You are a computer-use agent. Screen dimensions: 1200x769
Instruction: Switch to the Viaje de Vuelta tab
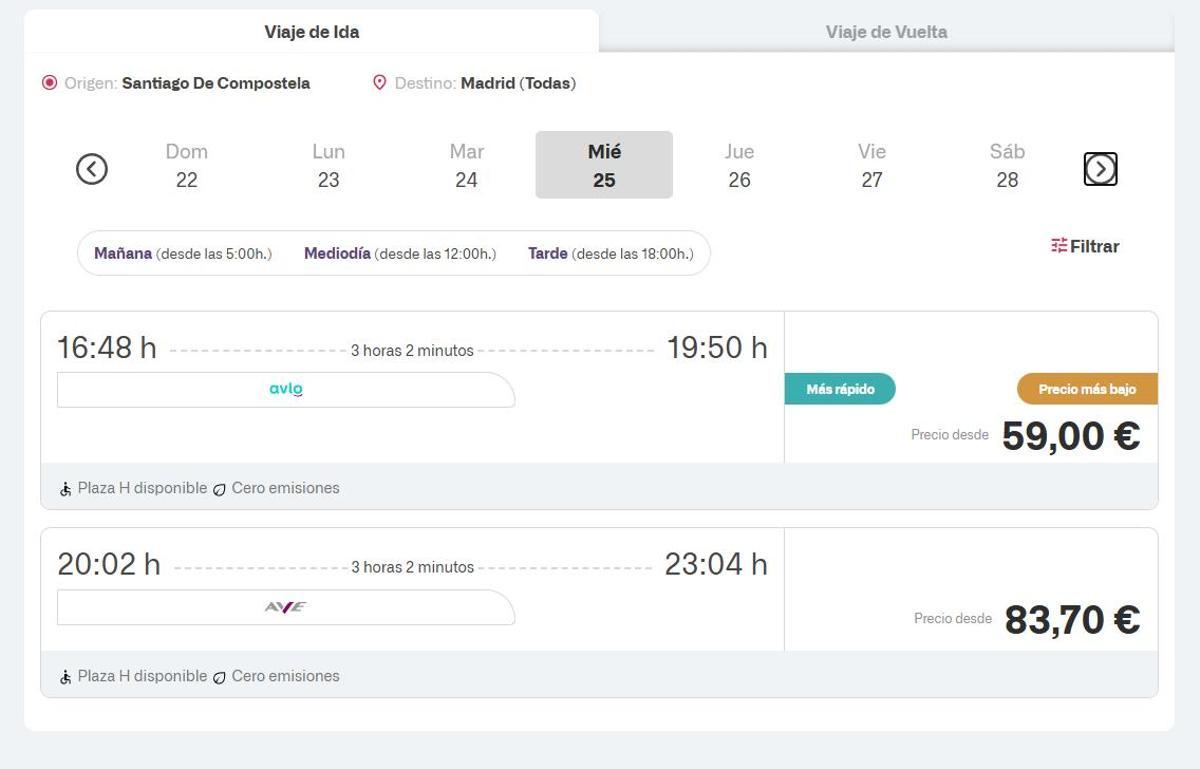tap(886, 31)
